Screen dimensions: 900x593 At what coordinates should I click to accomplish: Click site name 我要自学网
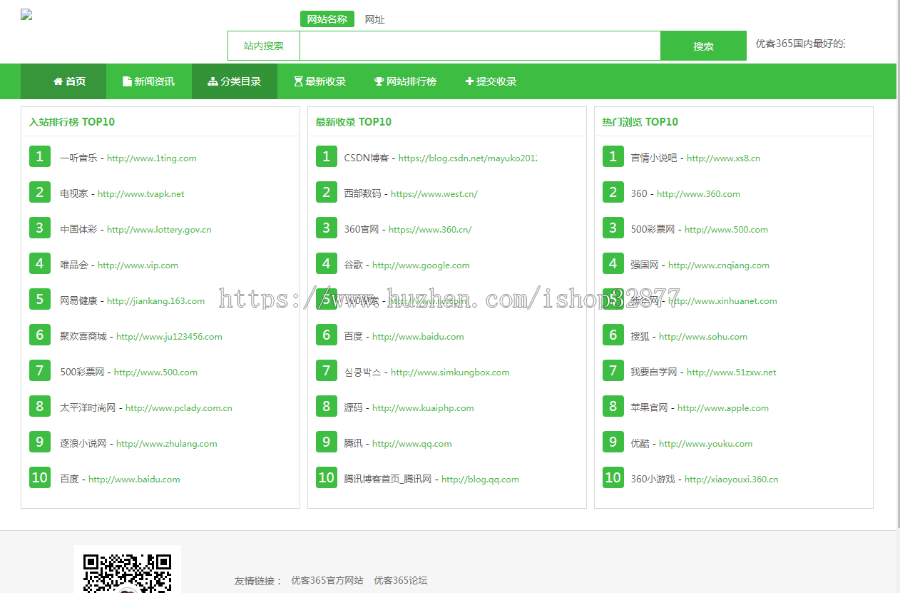(654, 372)
